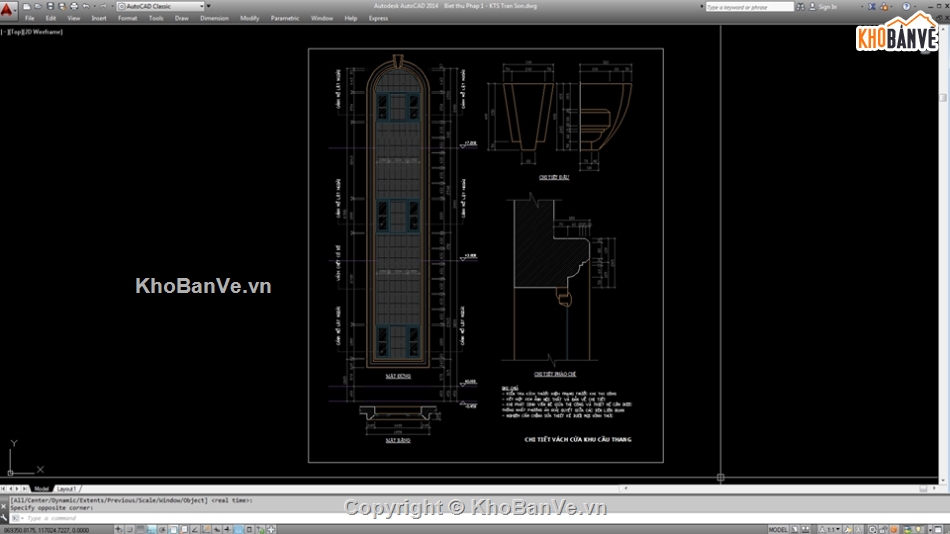Click the [Top] view control label
Screen dimensions: 950x534
16,32
